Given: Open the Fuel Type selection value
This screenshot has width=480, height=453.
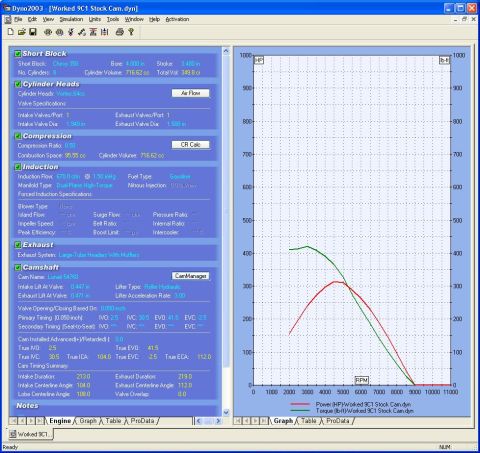Looking at the screenshot, I should click(180, 176).
